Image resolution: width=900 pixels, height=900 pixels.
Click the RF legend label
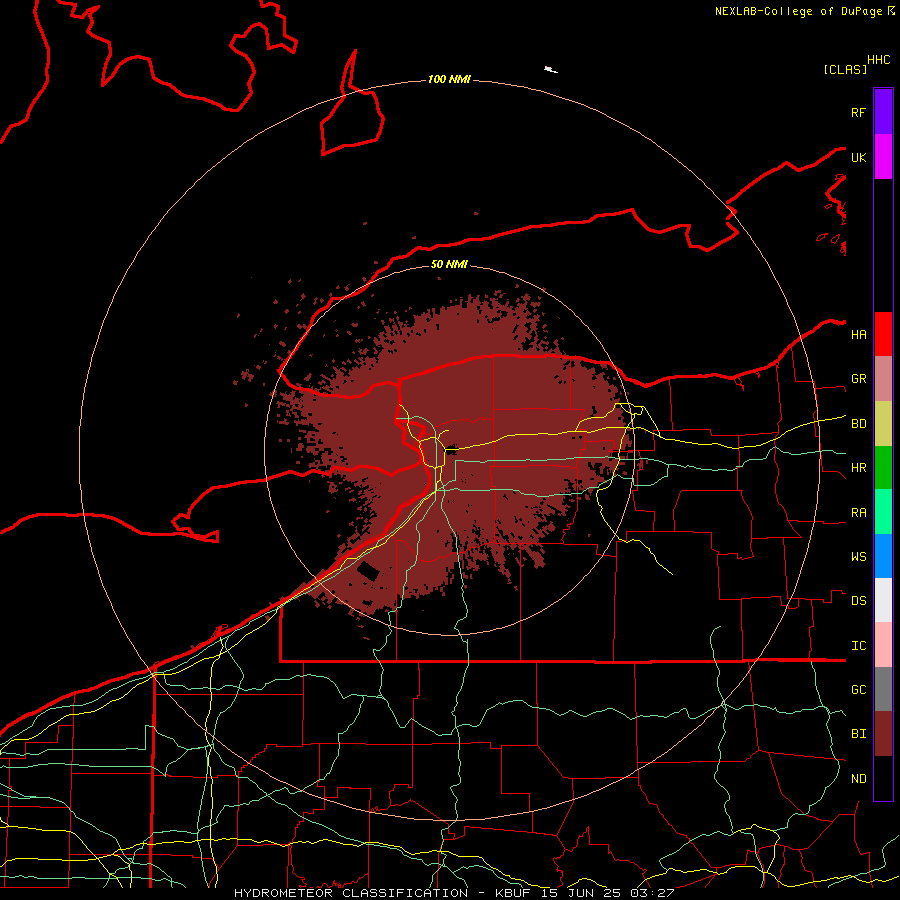point(858,112)
